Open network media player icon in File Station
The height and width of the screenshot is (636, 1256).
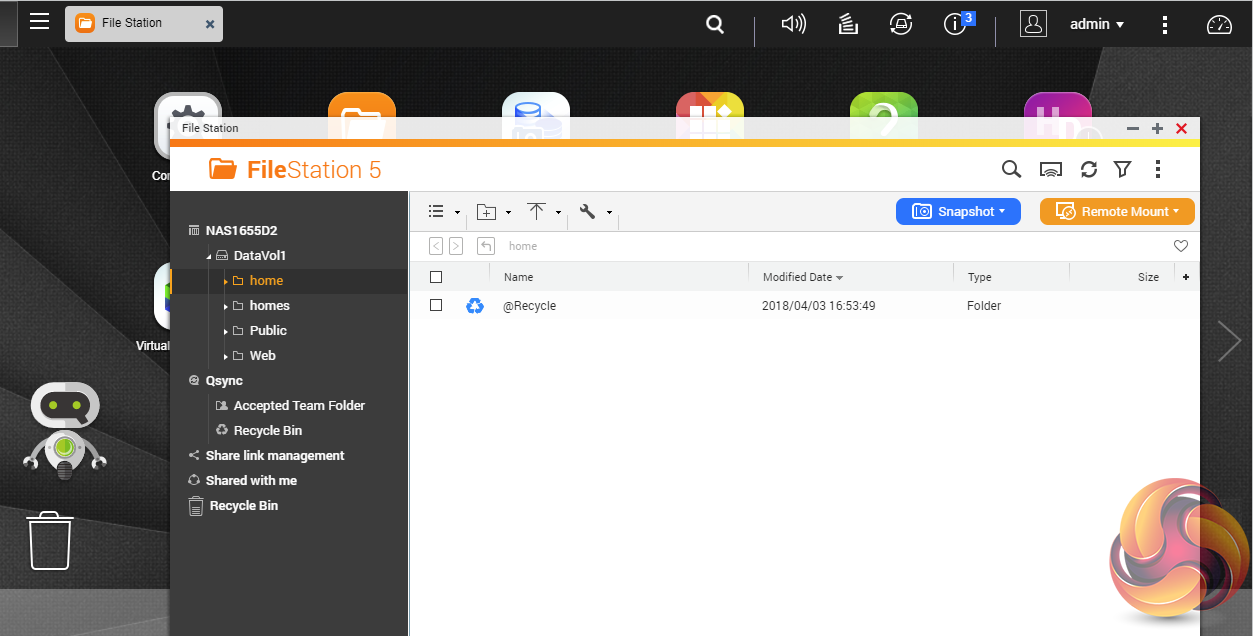pos(1051,170)
